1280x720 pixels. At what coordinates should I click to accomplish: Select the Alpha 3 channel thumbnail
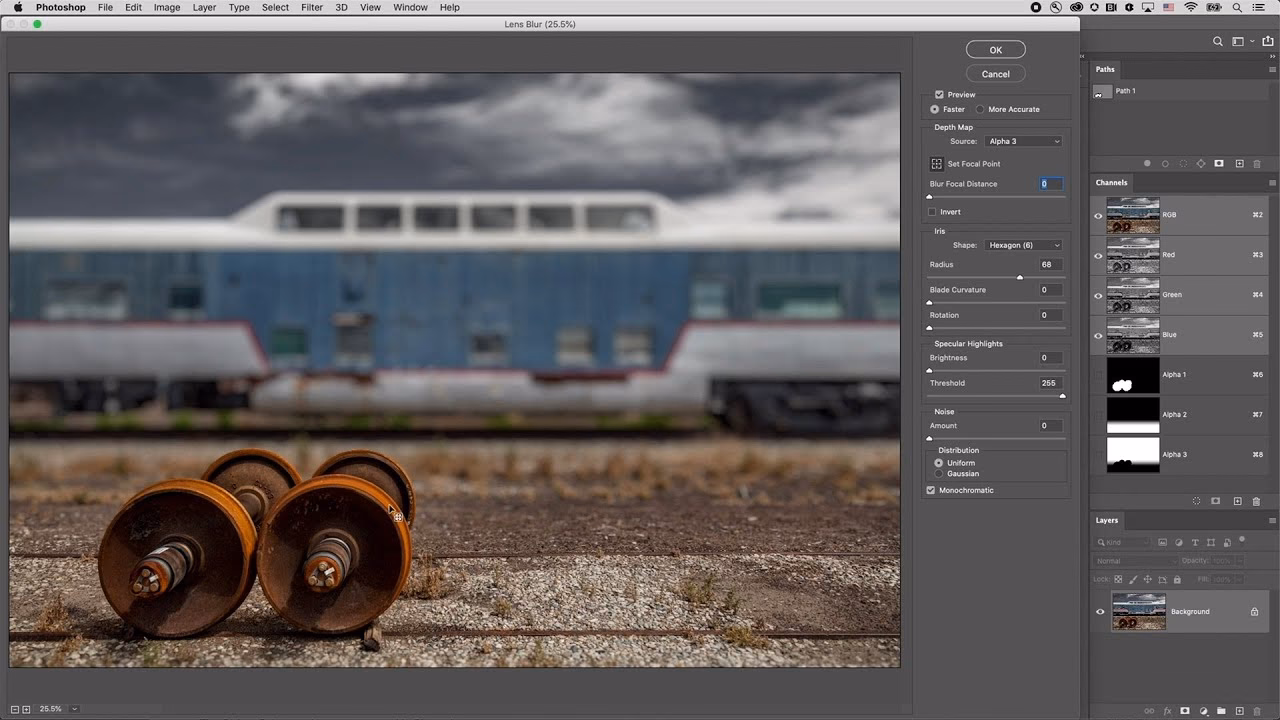click(1132, 454)
